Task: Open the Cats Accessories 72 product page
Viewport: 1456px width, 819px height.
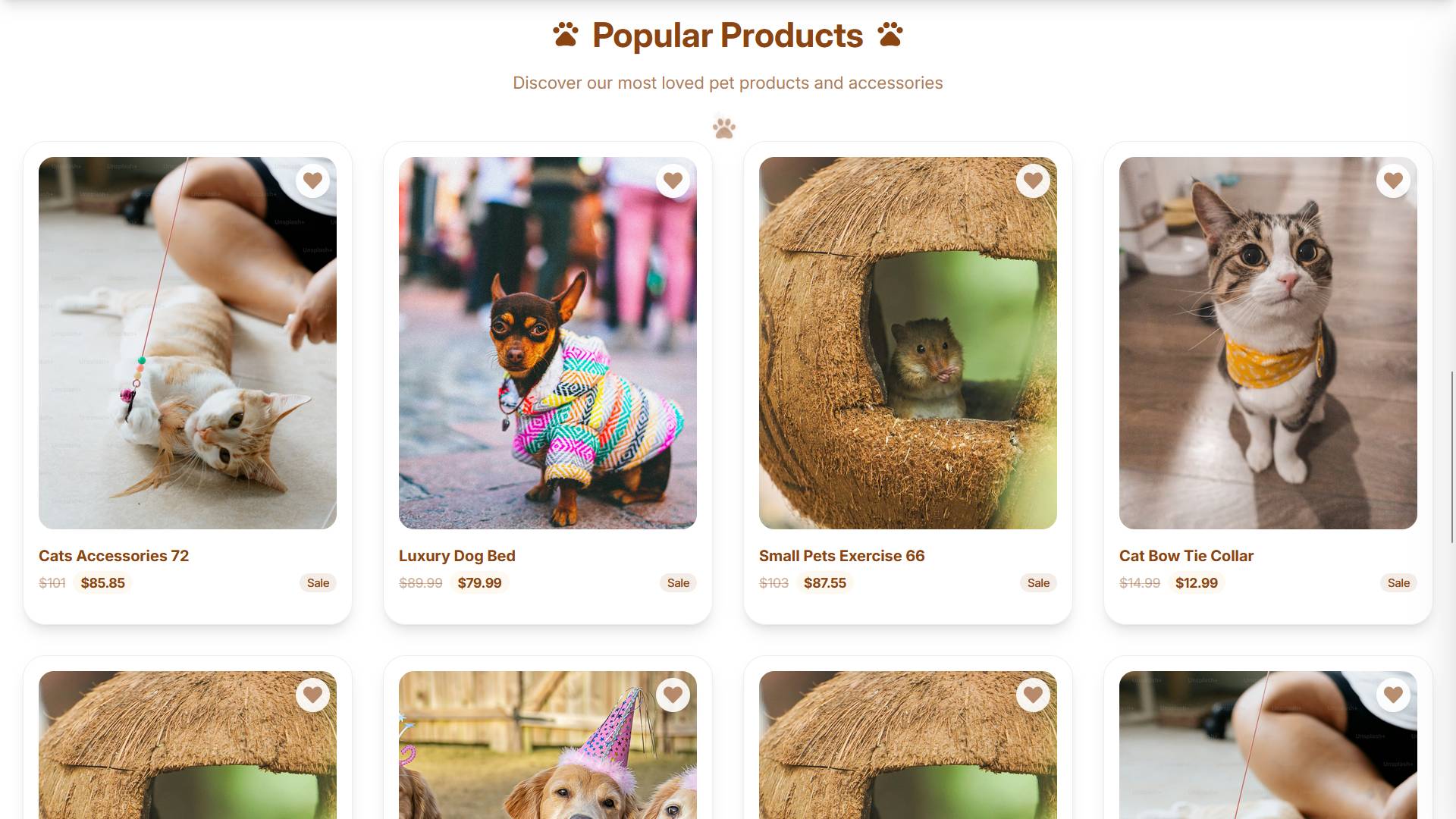Action: click(113, 555)
